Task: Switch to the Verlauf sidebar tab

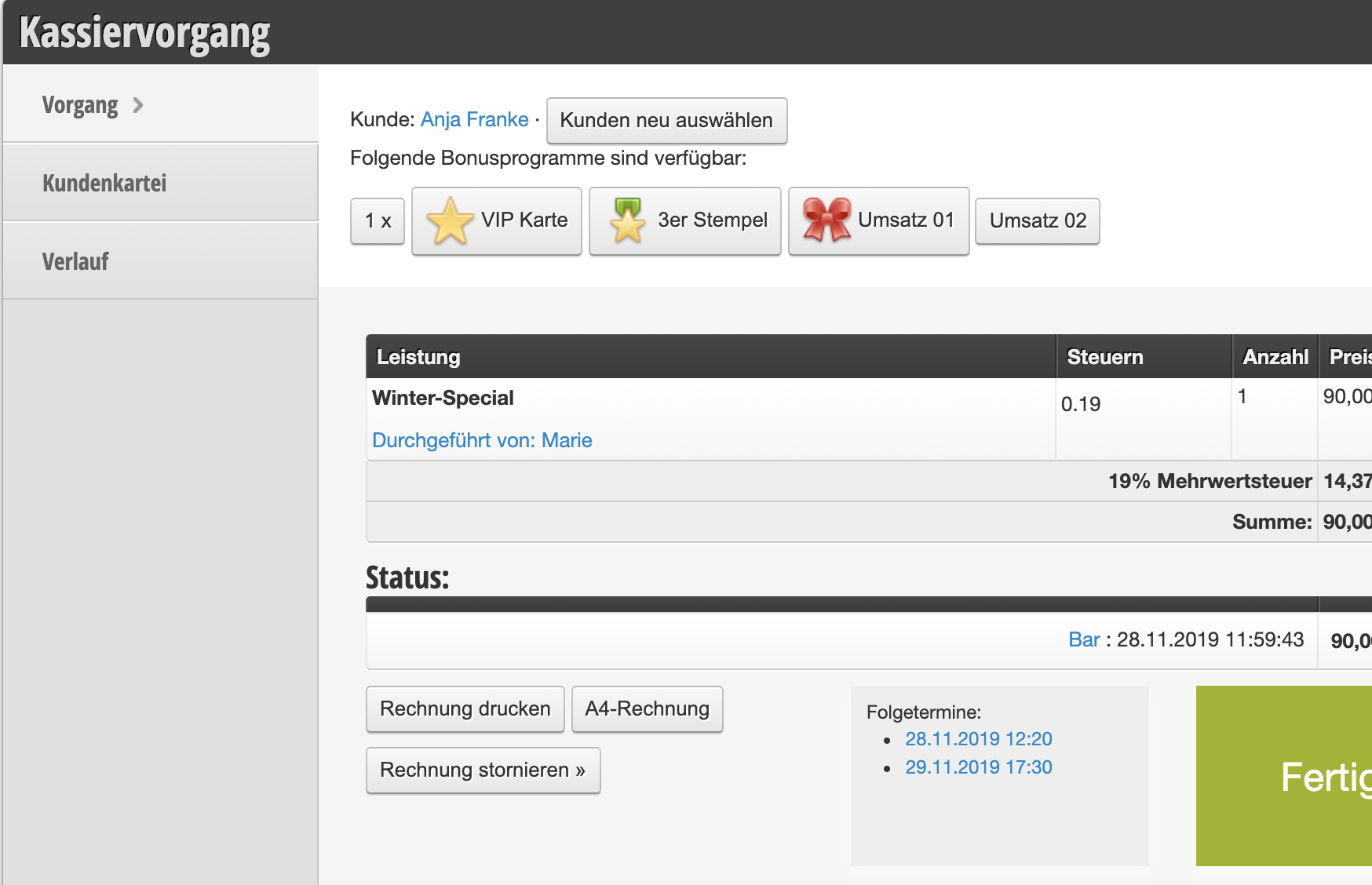Action: [75, 261]
